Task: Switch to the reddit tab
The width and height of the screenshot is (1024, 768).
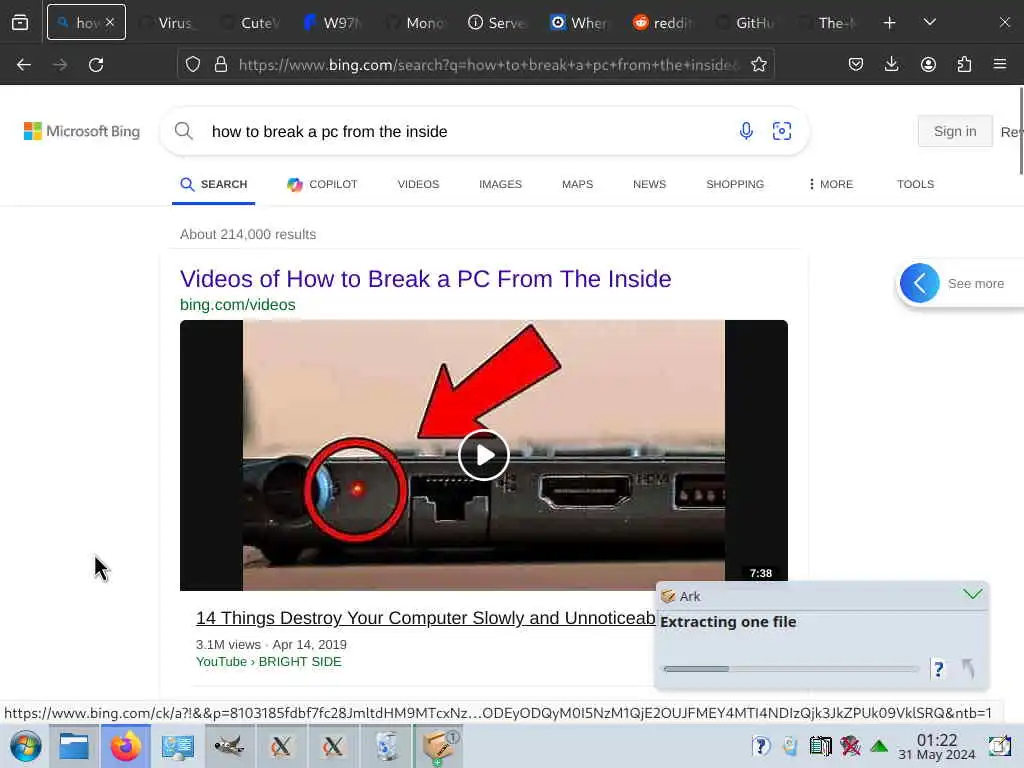Action: click(x=664, y=23)
